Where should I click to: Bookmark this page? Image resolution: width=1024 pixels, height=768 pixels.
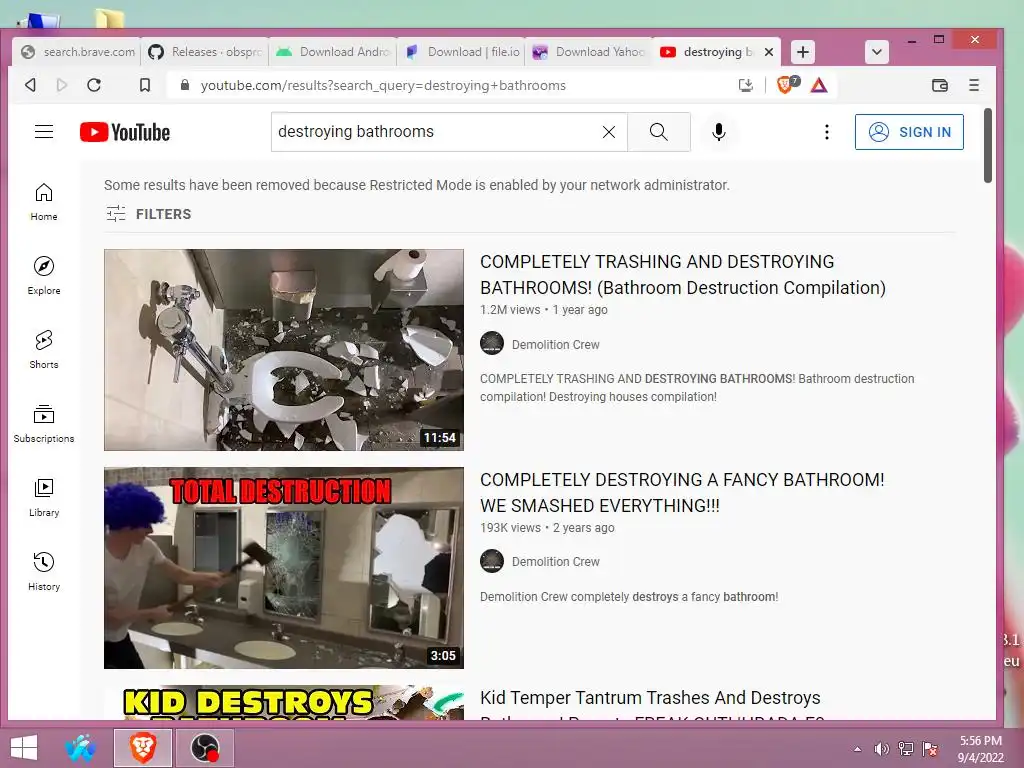pyautogui.click(x=145, y=85)
